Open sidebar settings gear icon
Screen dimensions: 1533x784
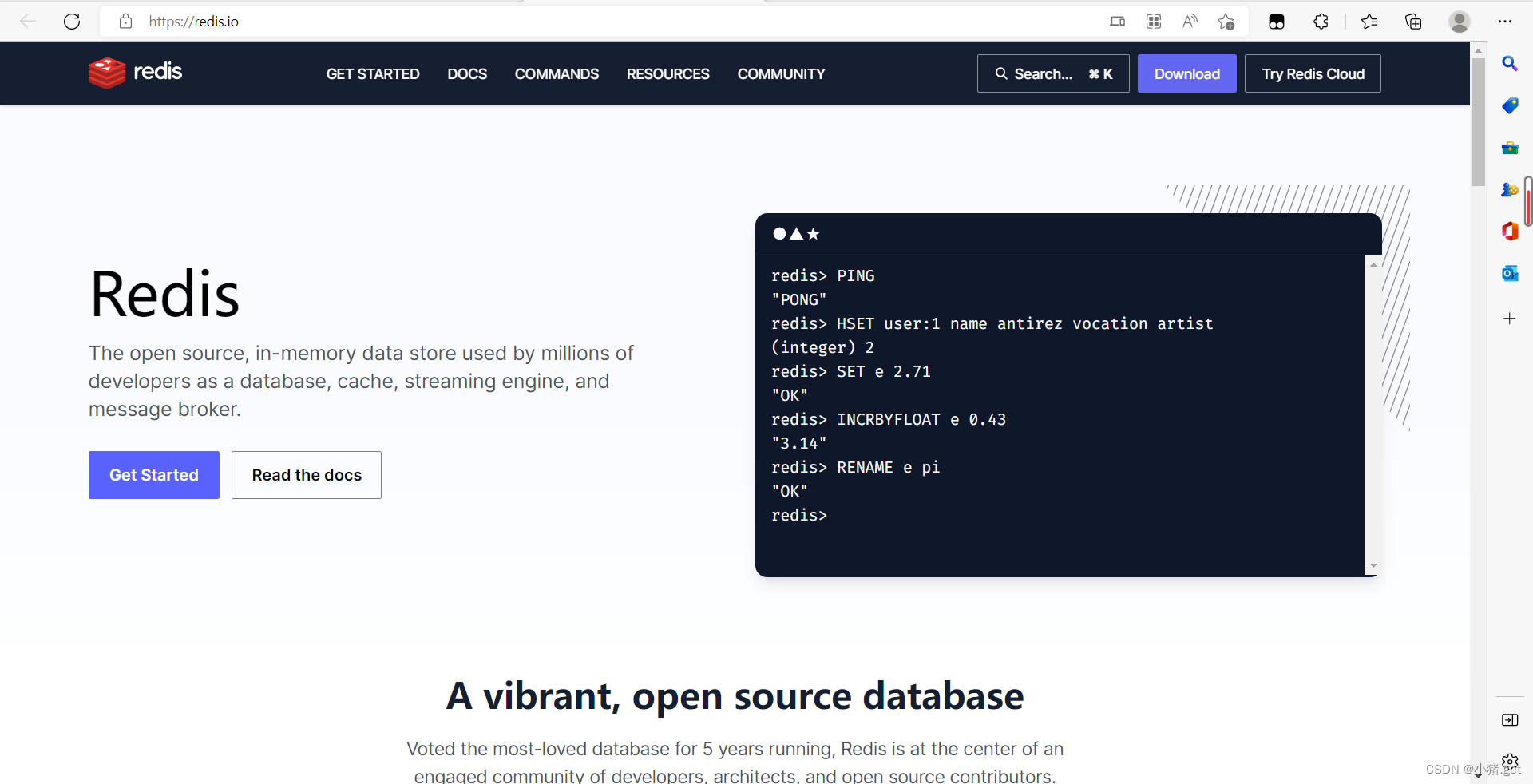[x=1510, y=761]
